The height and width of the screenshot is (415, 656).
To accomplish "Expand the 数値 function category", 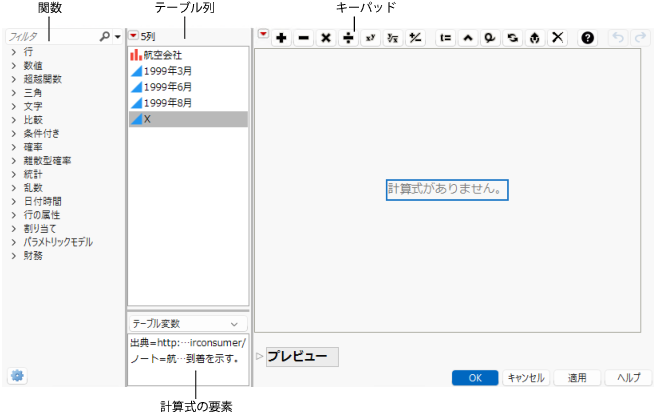I will pyautogui.click(x=14, y=66).
